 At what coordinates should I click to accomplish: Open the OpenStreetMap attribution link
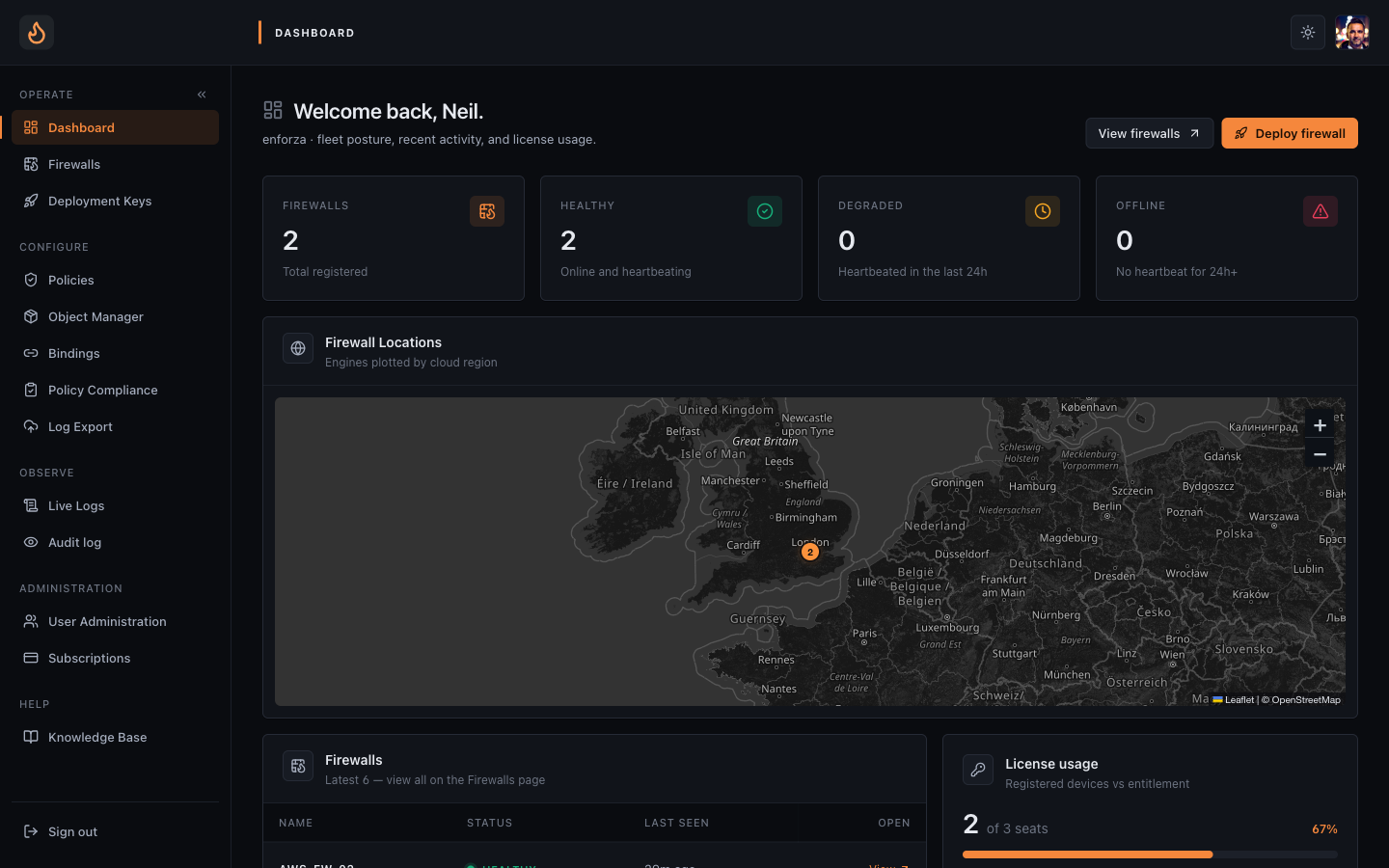[x=1306, y=700]
